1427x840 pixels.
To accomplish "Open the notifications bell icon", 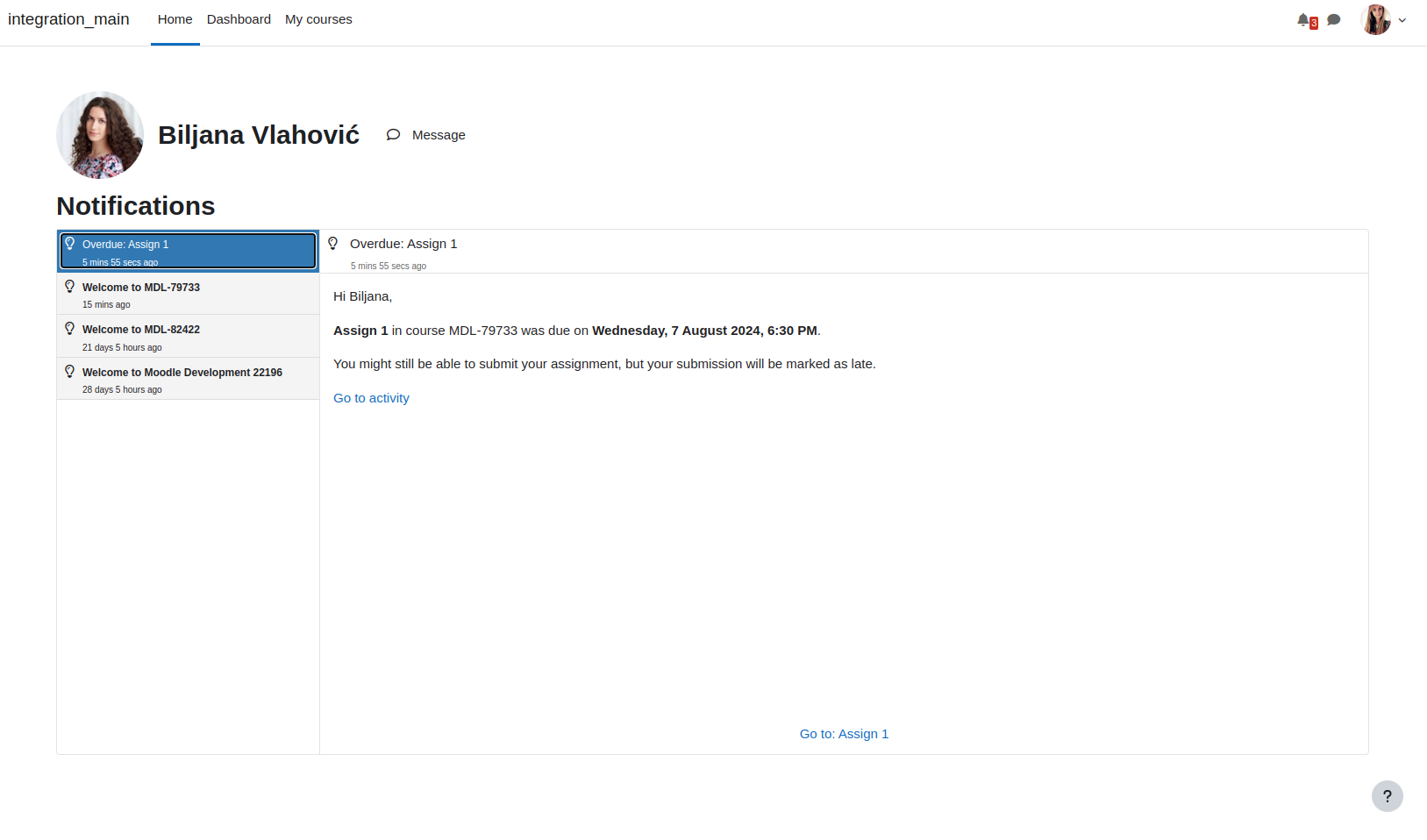I will tap(1303, 19).
